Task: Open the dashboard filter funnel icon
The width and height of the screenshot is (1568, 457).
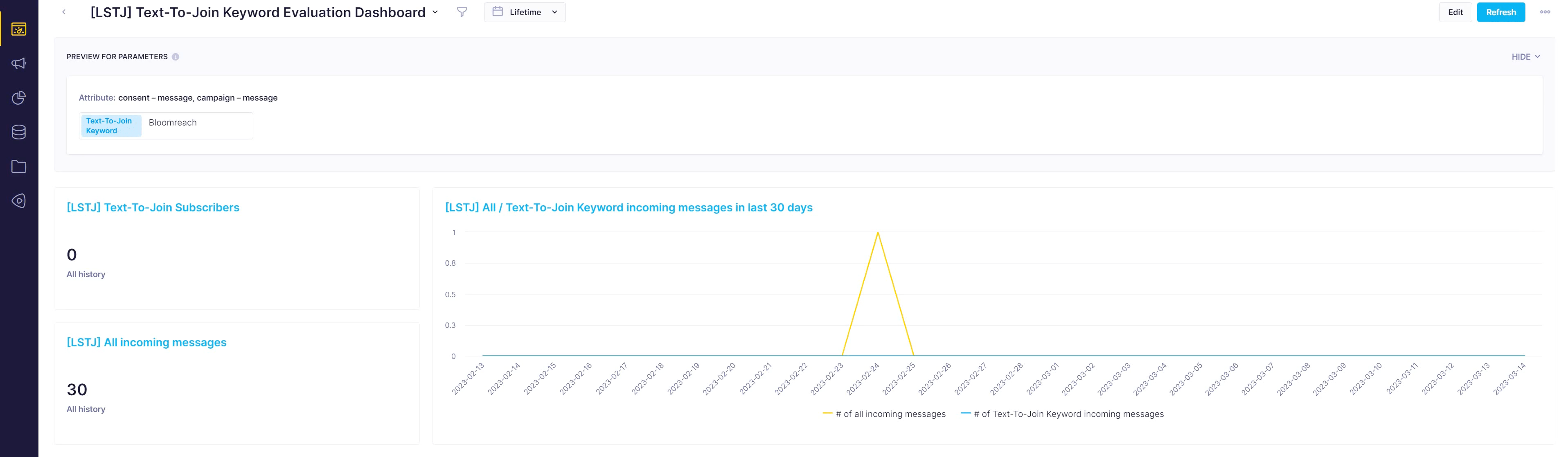Action: click(x=462, y=12)
